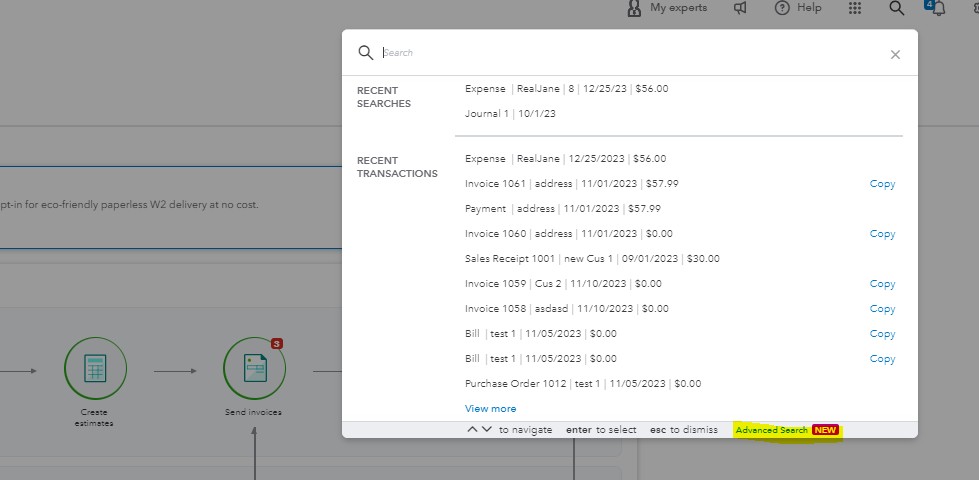This screenshot has height=480, width=979.
Task: Click the magnifier icon inside search dialog
Action: tap(366, 52)
